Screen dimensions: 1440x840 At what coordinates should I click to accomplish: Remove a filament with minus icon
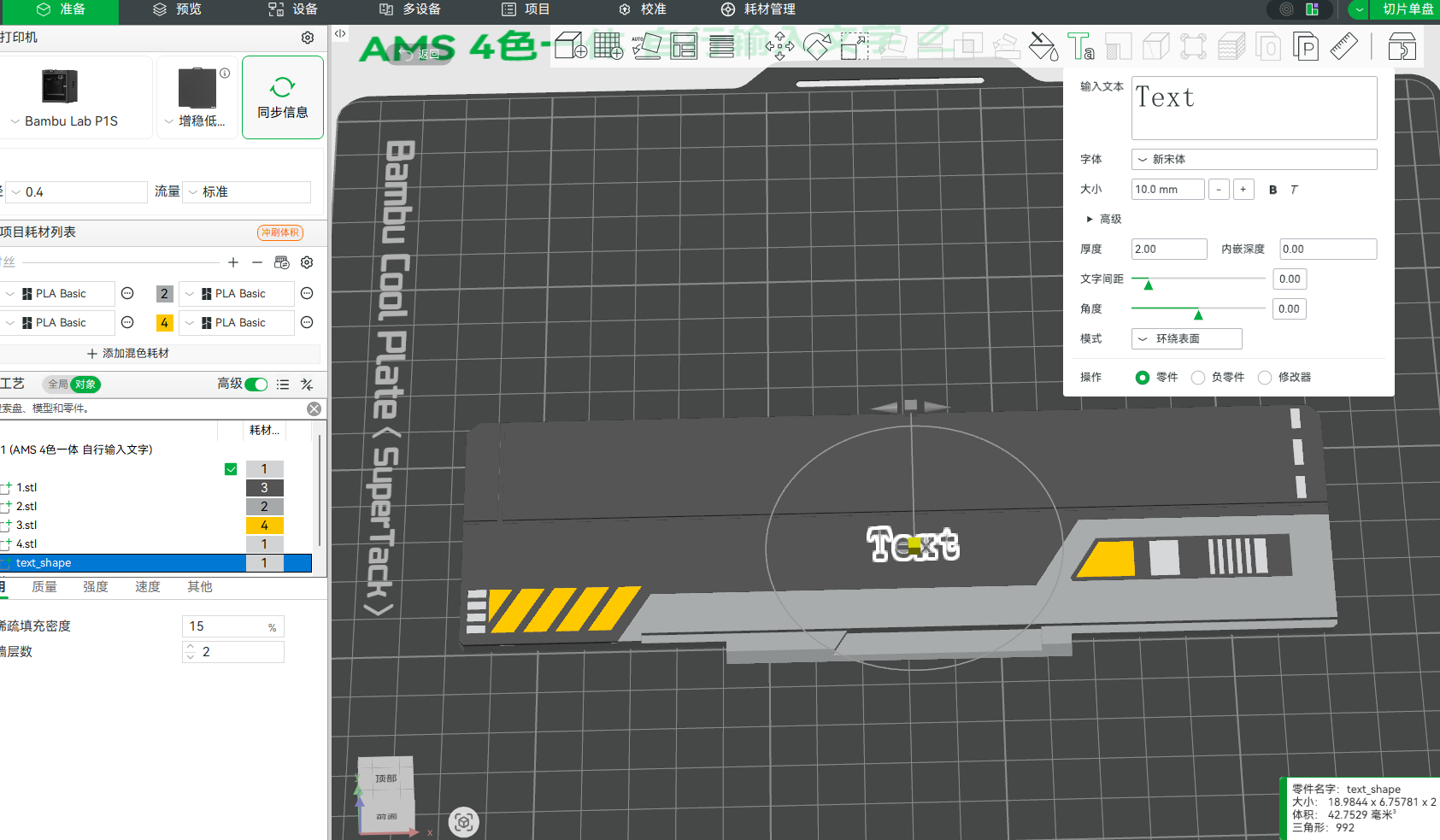pyautogui.click(x=257, y=262)
